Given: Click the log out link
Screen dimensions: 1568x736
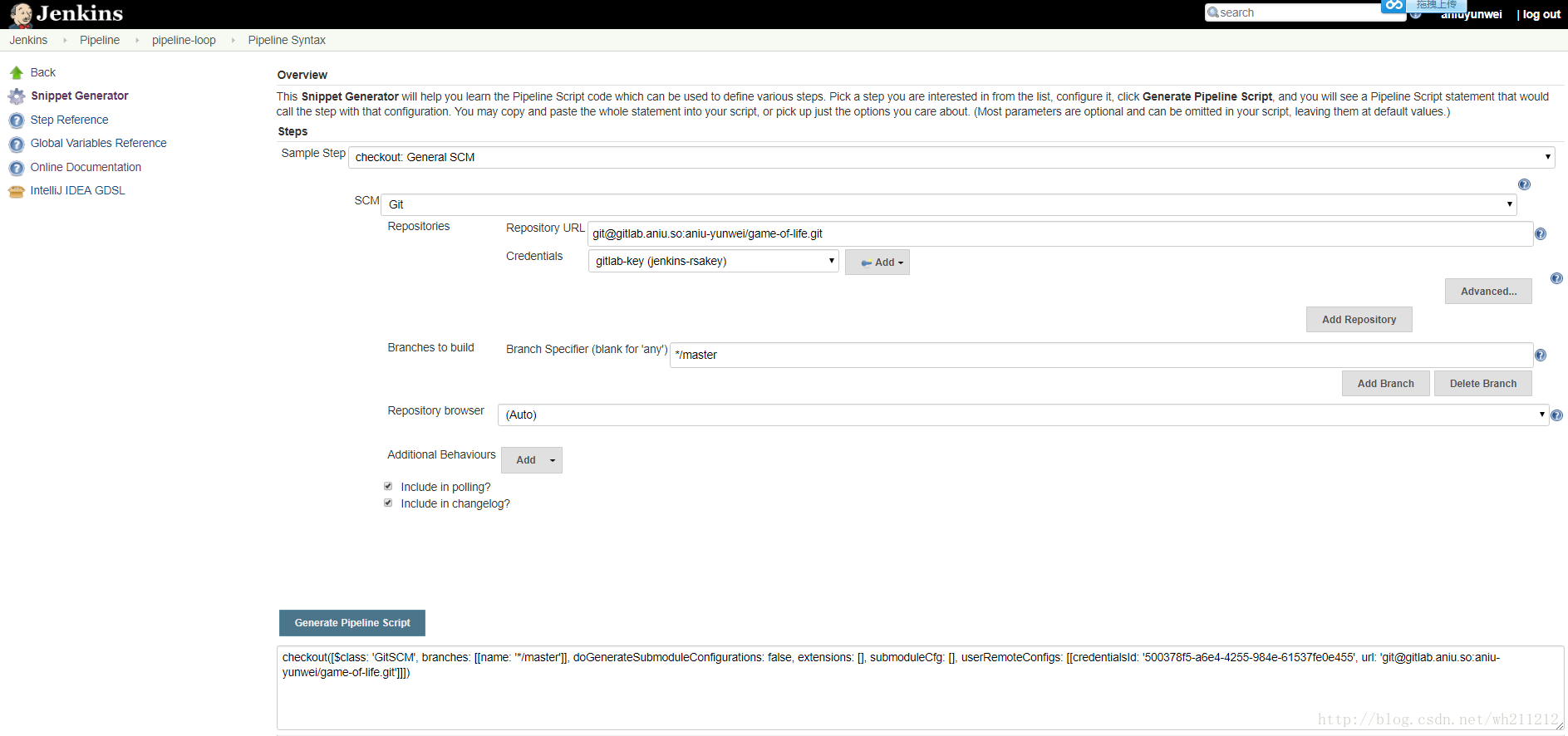Looking at the screenshot, I should click(1541, 14).
